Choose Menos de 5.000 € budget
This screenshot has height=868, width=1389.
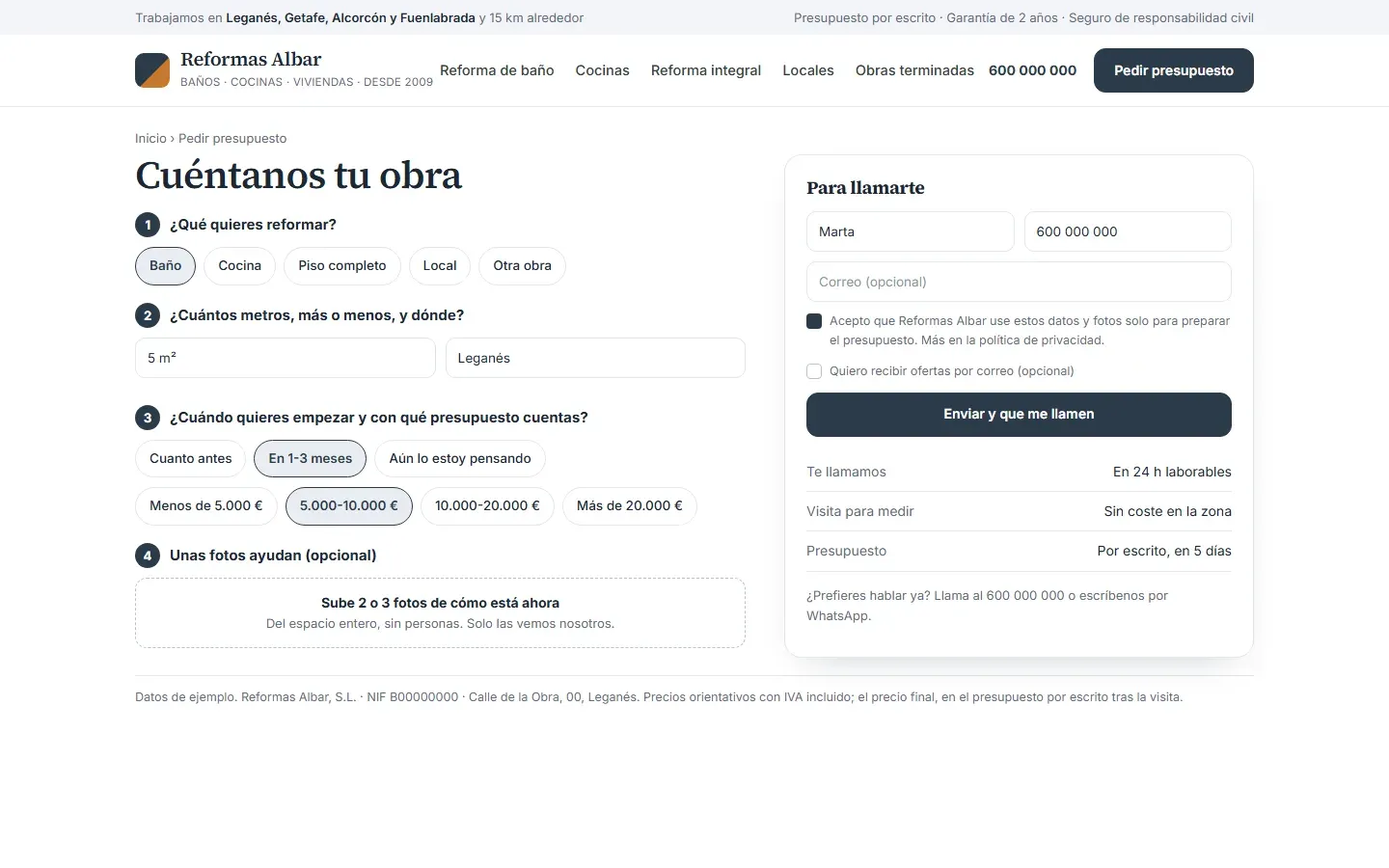pos(206,506)
